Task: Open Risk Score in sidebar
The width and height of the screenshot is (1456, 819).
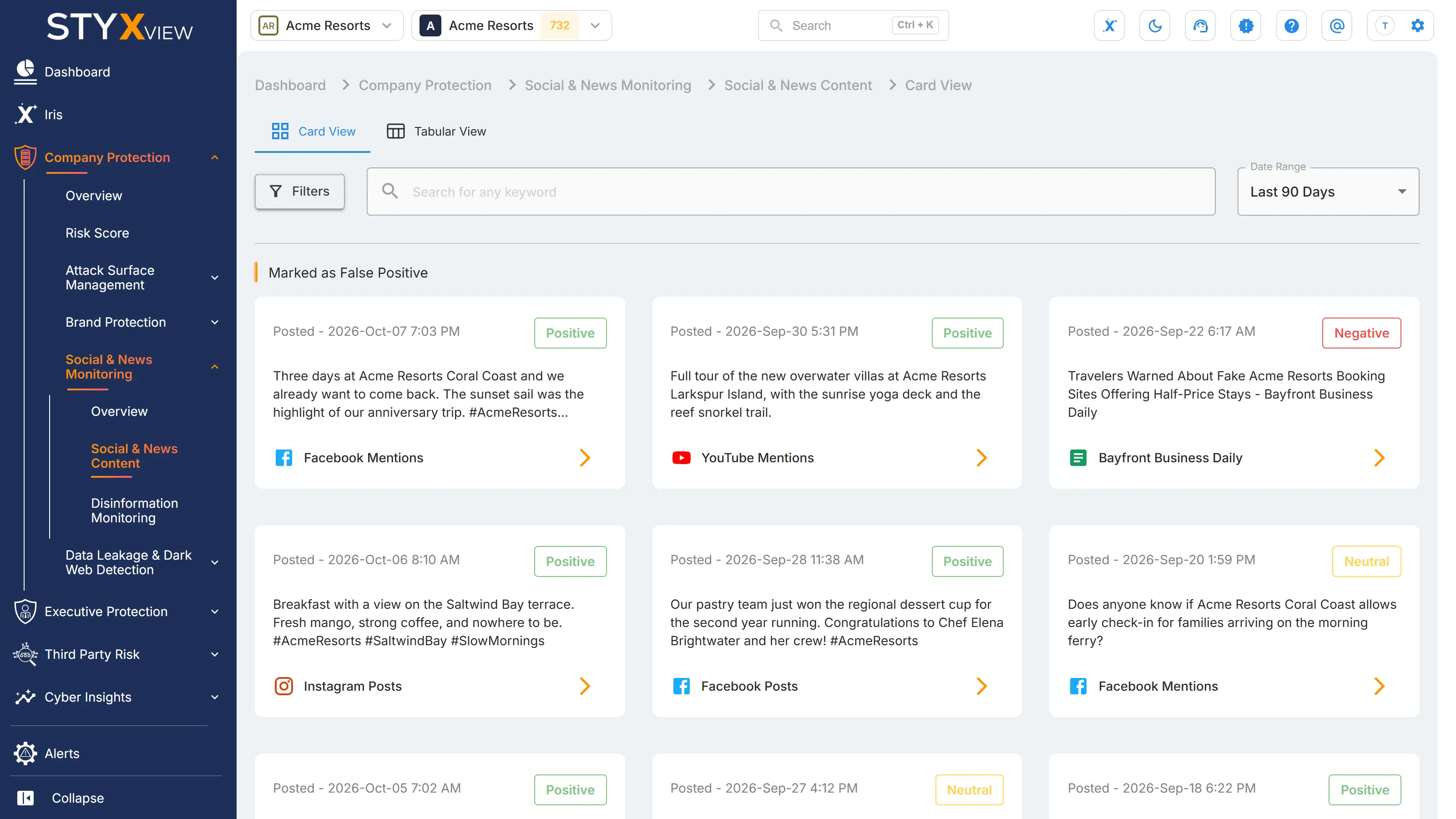Action: [97, 233]
